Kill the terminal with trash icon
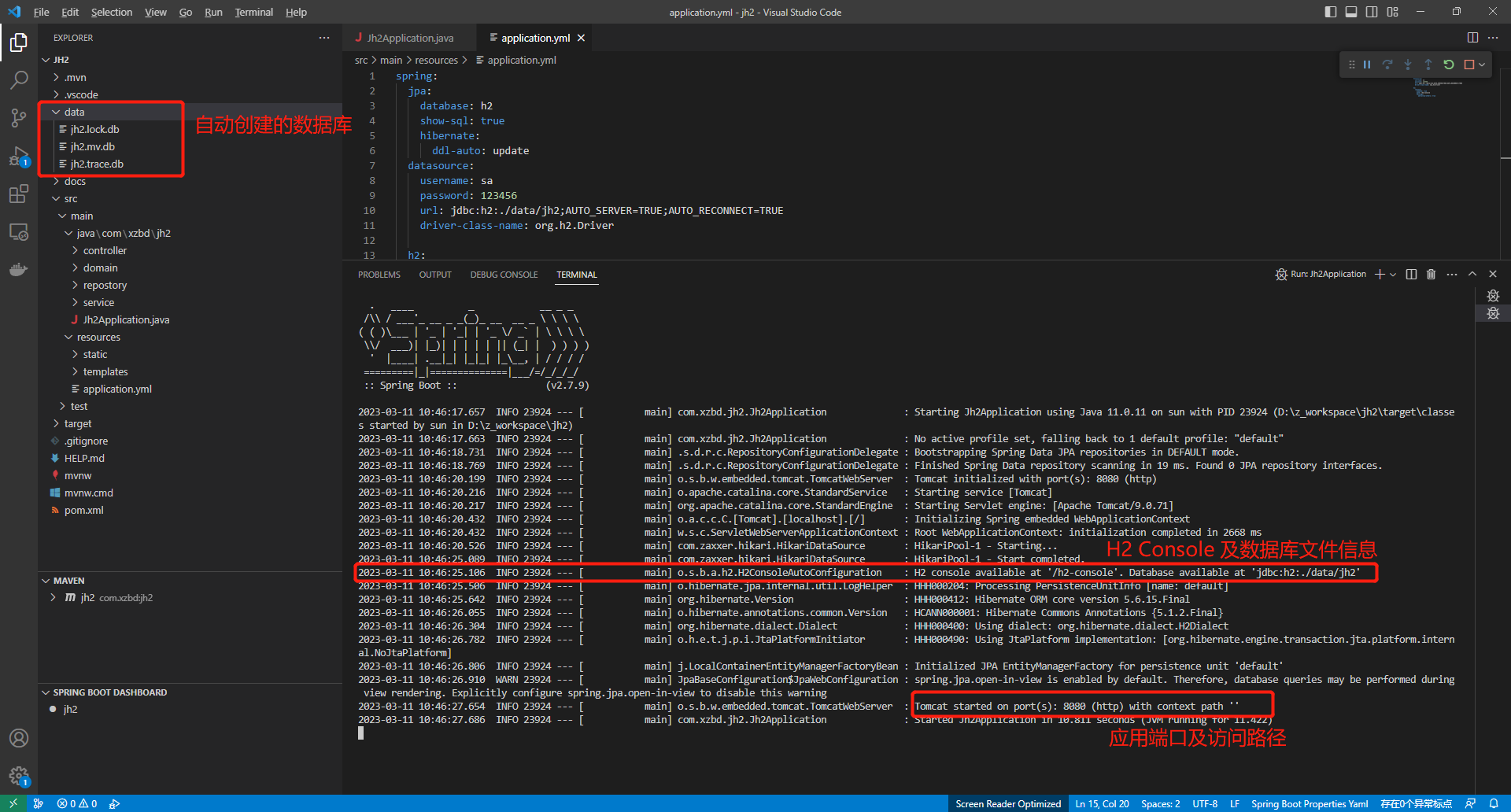 coord(1432,274)
